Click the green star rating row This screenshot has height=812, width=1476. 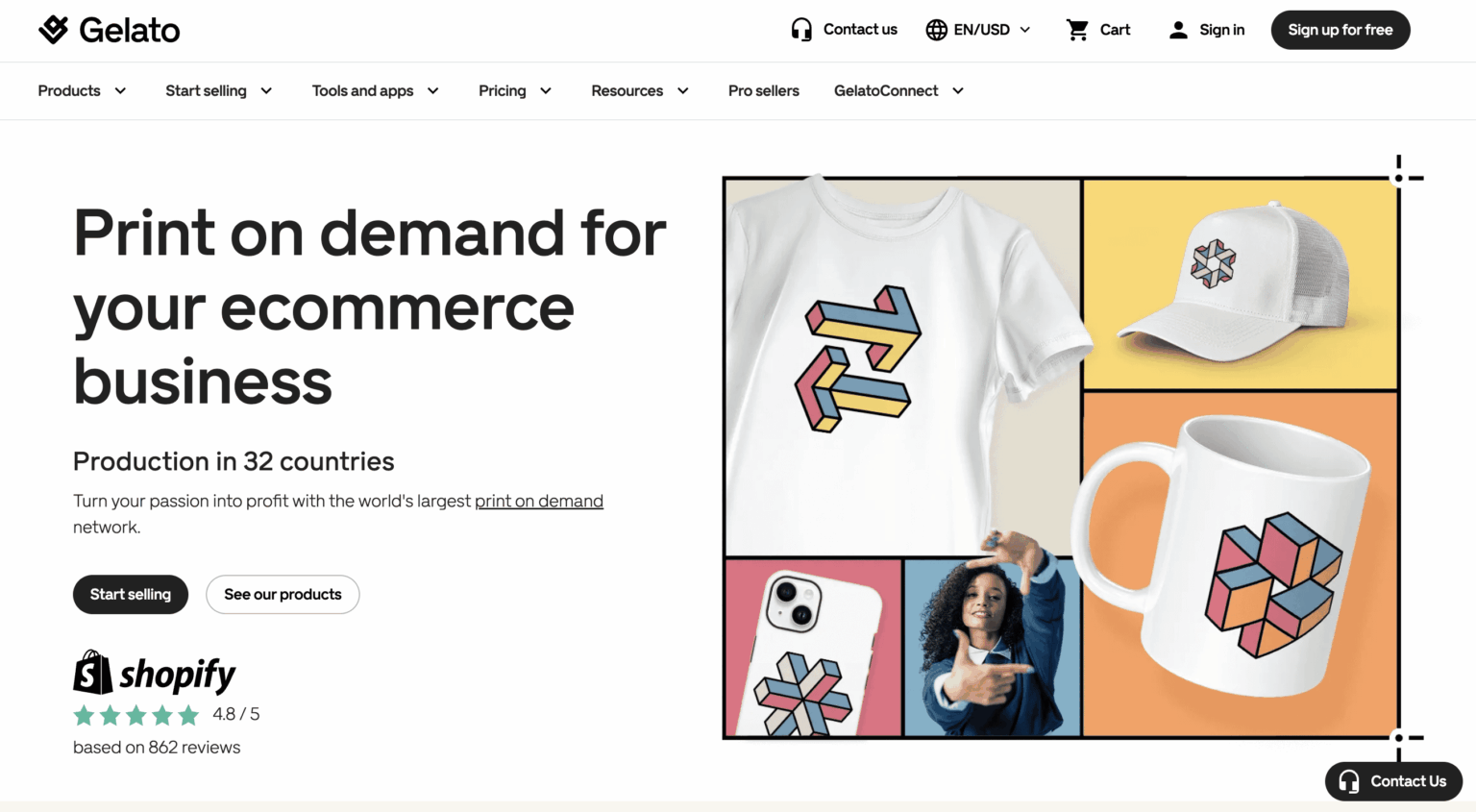135,715
